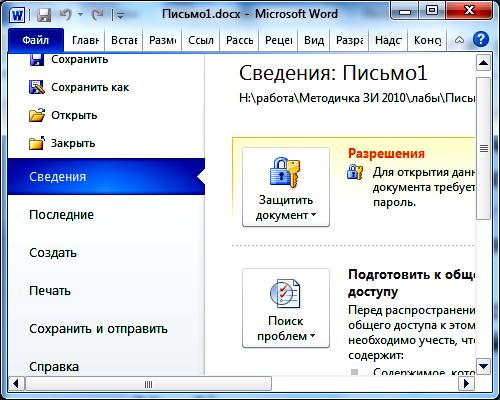Viewport: 500px width, 400px height.
Task: Collapse the ribbon with the caret icon
Action: tap(459, 40)
